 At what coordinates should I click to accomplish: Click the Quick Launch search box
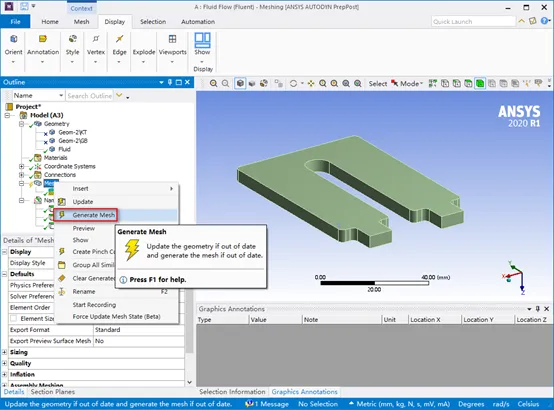(x=473, y=22)
